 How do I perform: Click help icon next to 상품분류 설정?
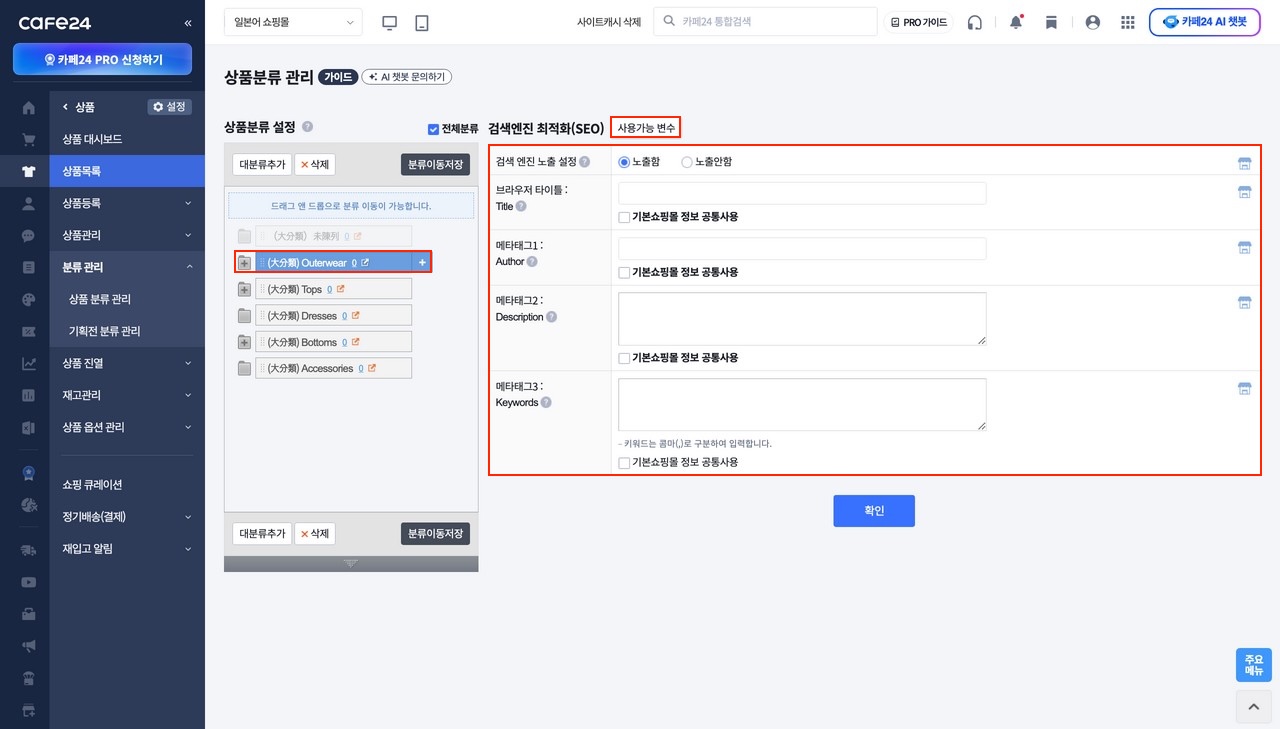[307, 127]
